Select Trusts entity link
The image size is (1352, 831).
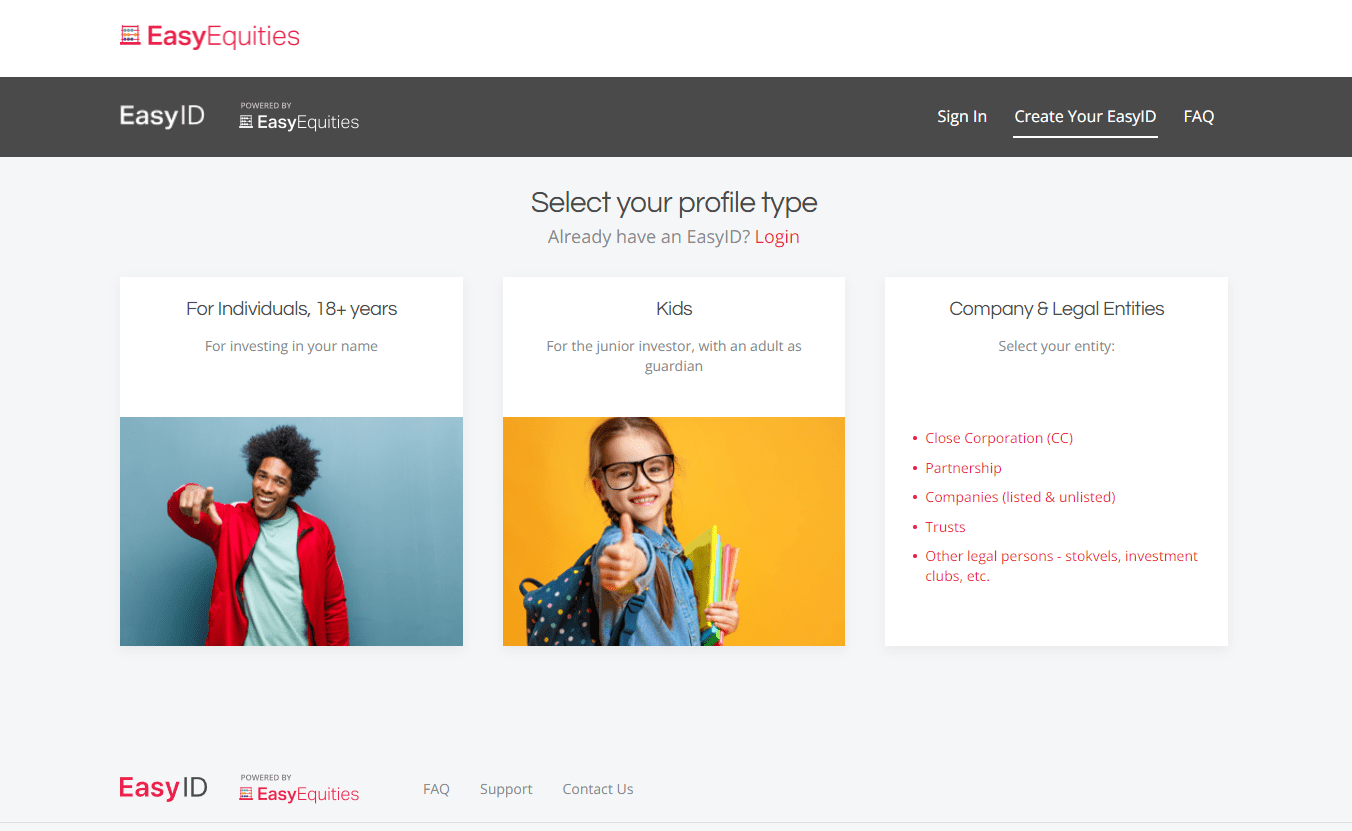[945, 527]
